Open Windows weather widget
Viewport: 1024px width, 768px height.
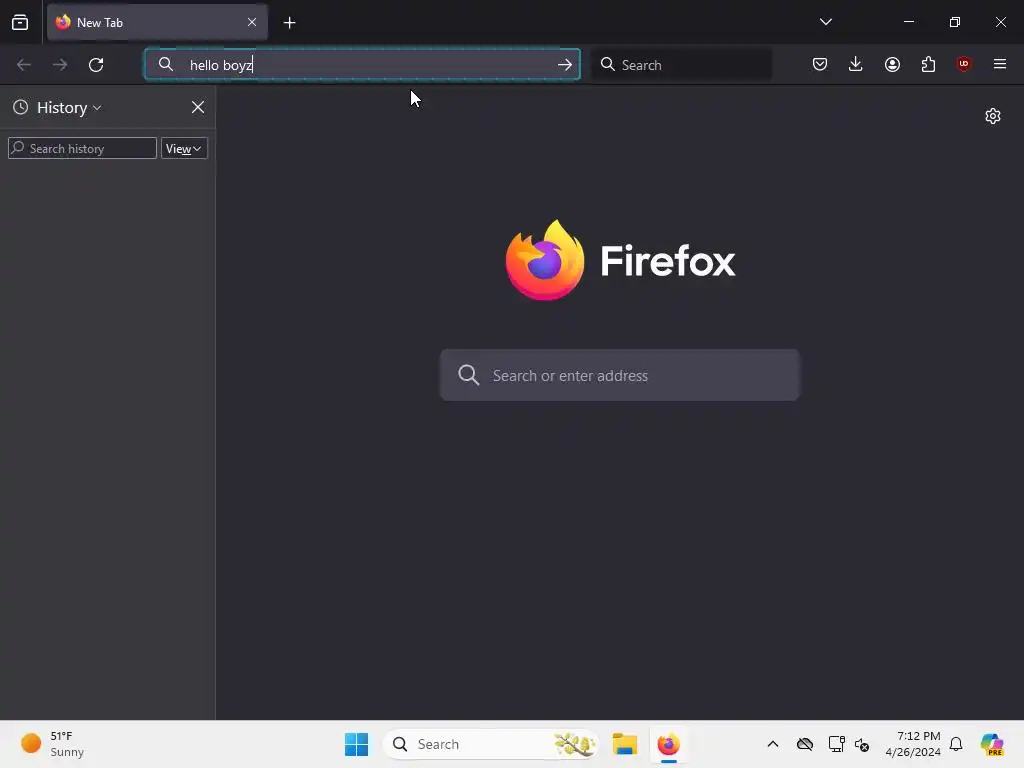click(52, 744)
